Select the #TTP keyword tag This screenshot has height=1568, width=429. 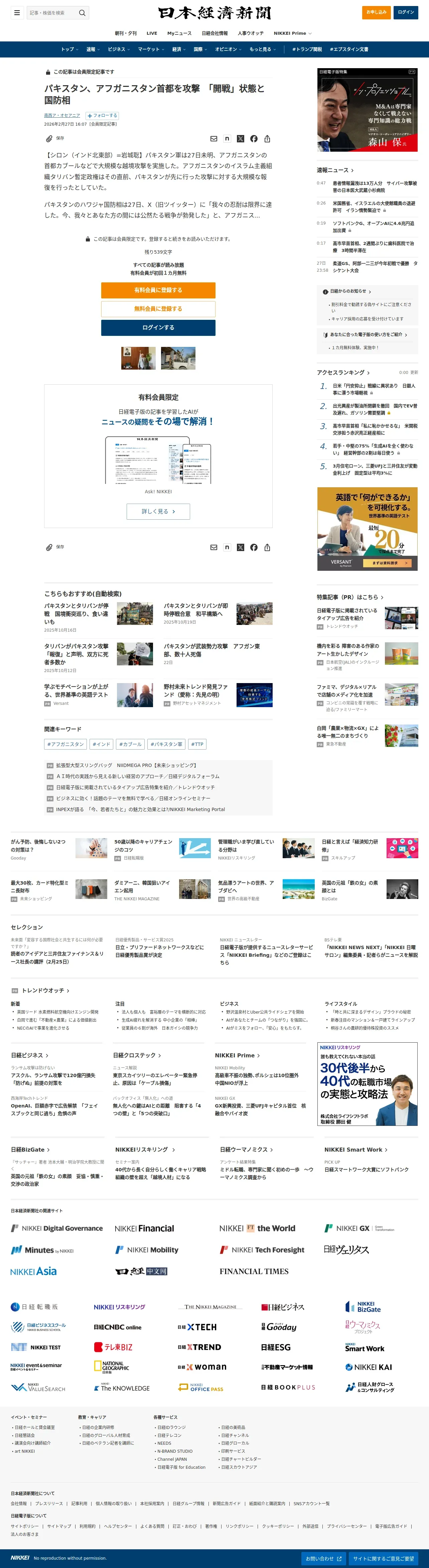pos(197,744)
